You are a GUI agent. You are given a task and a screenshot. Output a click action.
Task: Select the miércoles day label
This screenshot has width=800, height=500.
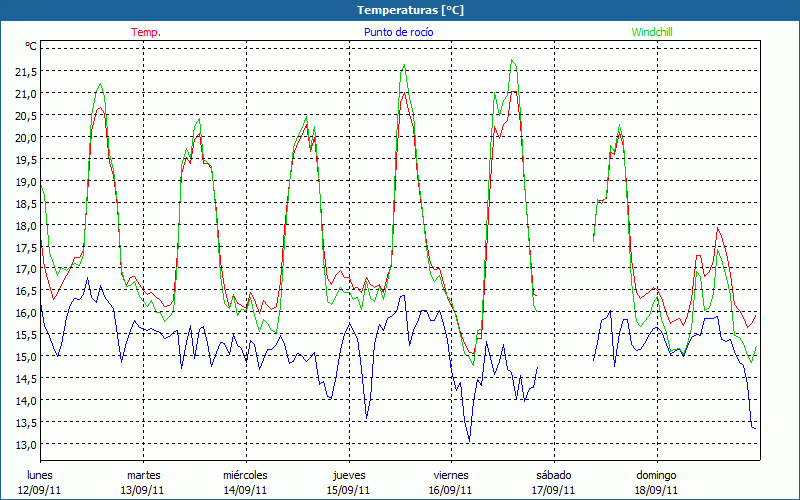[245, 475]
